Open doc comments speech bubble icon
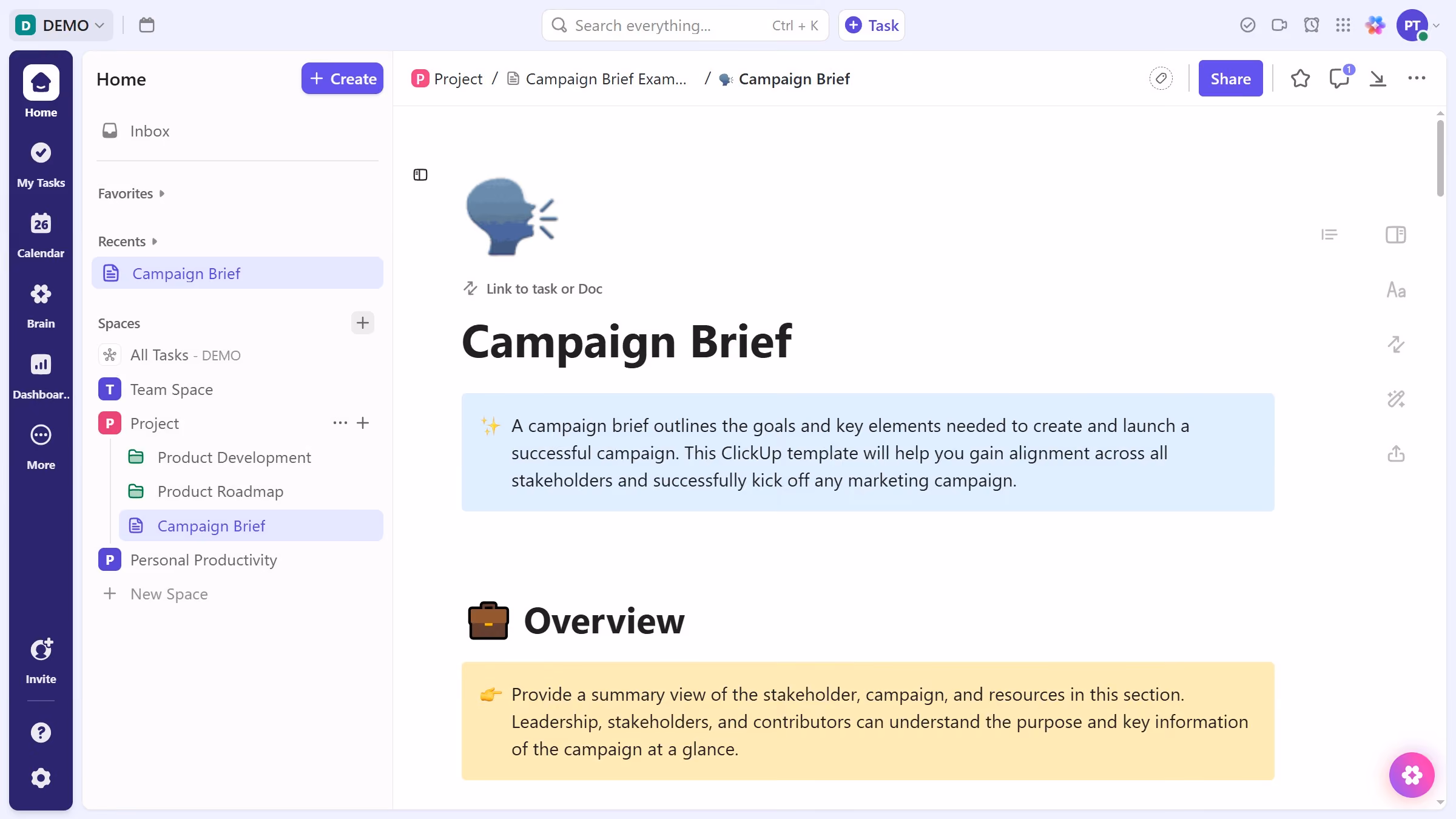 [x=1339, y=78]
